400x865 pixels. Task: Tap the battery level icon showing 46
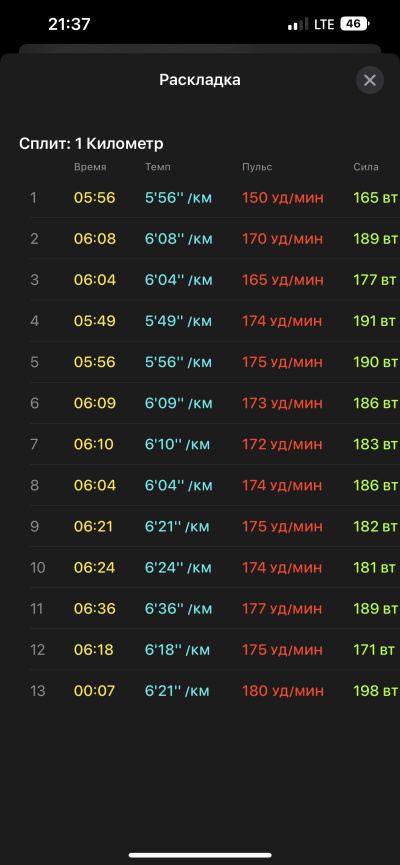[x=355, y=24]
